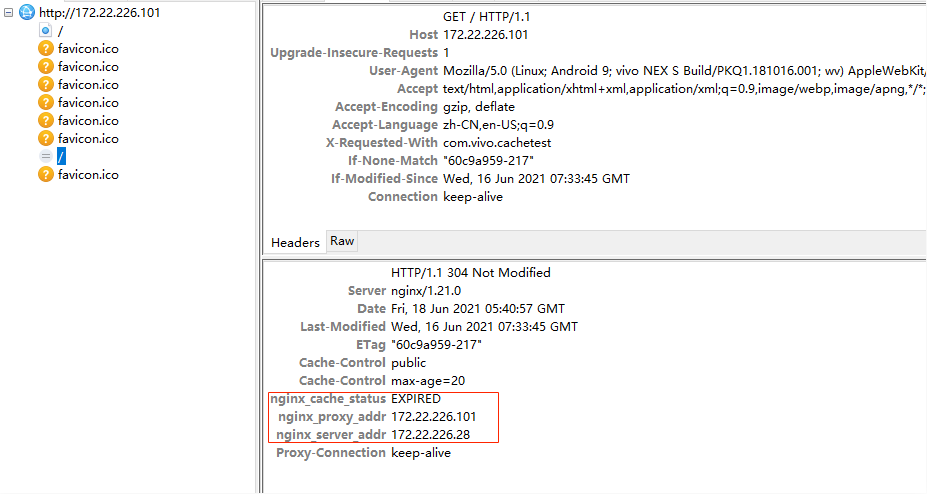Open the fifth favicon.ico entry
927x494 pixels.
coord(88,121)
